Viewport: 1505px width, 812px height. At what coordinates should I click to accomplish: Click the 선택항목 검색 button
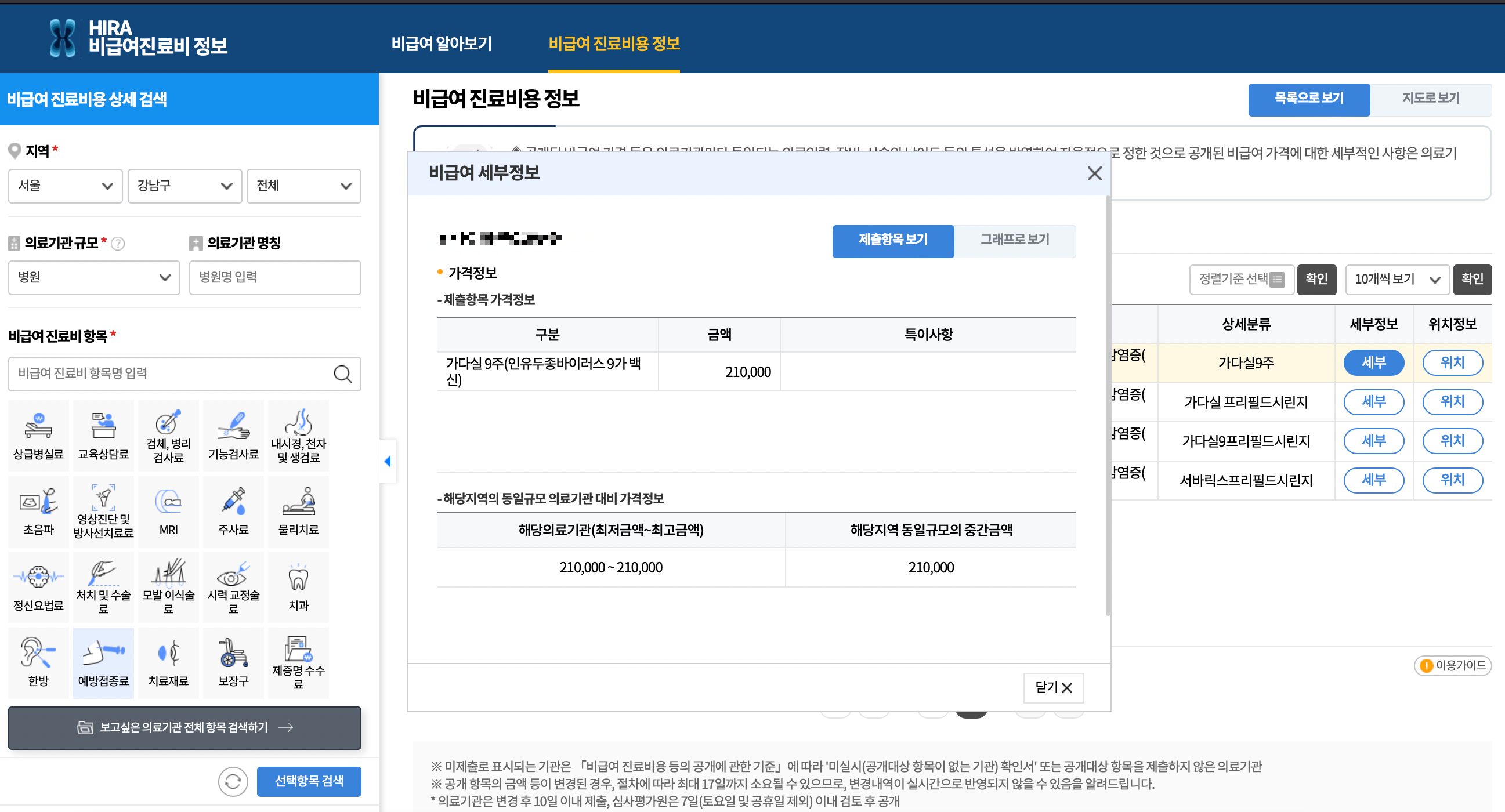(x=309, y=781)
